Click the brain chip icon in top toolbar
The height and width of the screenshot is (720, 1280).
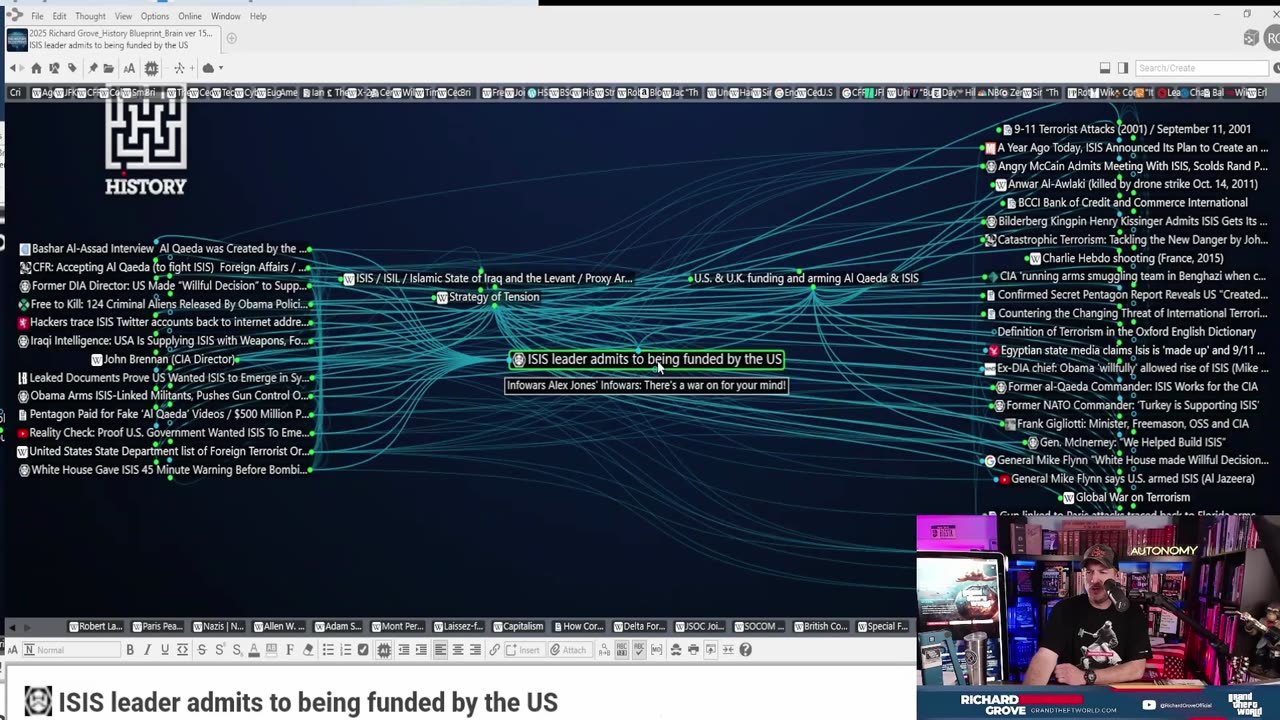coord(151,68)
